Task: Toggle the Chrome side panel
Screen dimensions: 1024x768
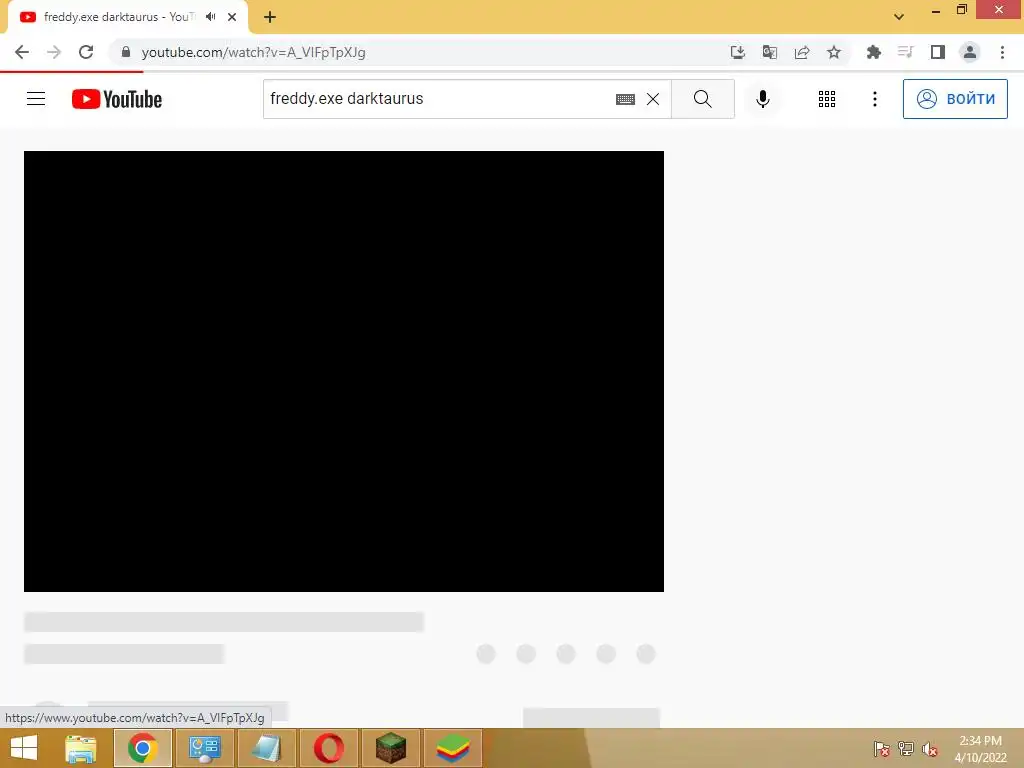Action: 937,52
